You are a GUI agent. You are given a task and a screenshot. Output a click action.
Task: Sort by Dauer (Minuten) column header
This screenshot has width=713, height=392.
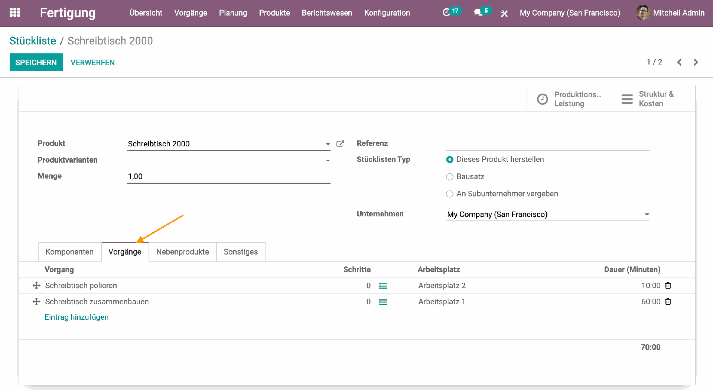pos(632,270)
